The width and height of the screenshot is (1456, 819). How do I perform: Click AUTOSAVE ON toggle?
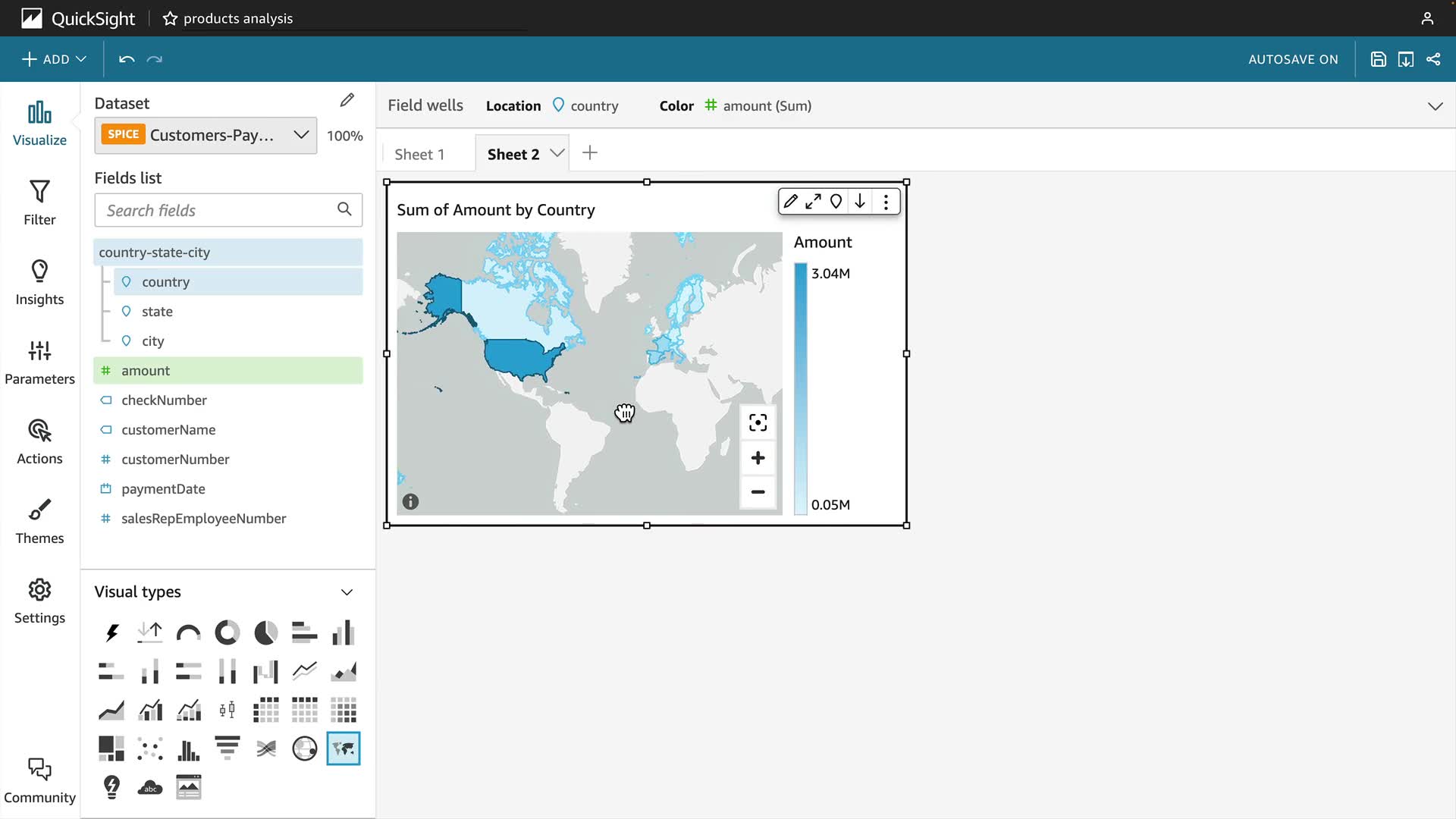[x=1293, y=59]
